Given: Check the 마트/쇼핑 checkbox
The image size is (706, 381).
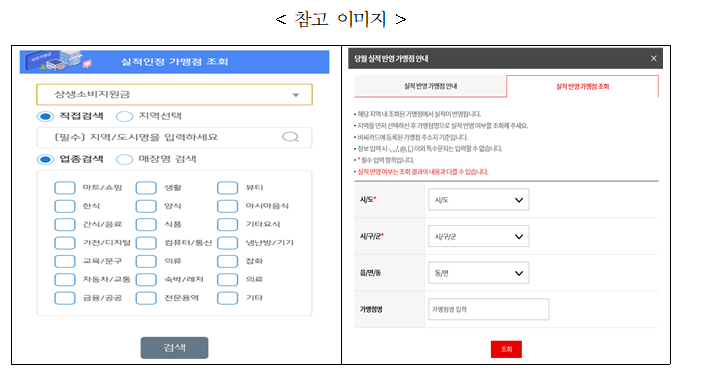Looking at the screenshot, I should (x=65, y=188).
